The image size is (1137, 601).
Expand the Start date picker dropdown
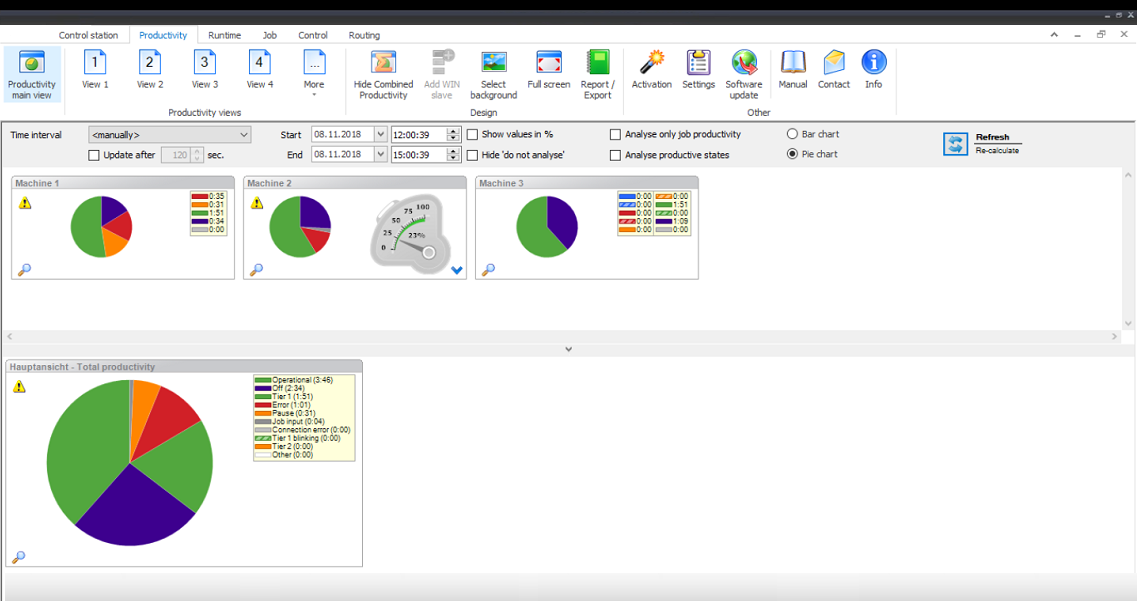click(380, 135)
